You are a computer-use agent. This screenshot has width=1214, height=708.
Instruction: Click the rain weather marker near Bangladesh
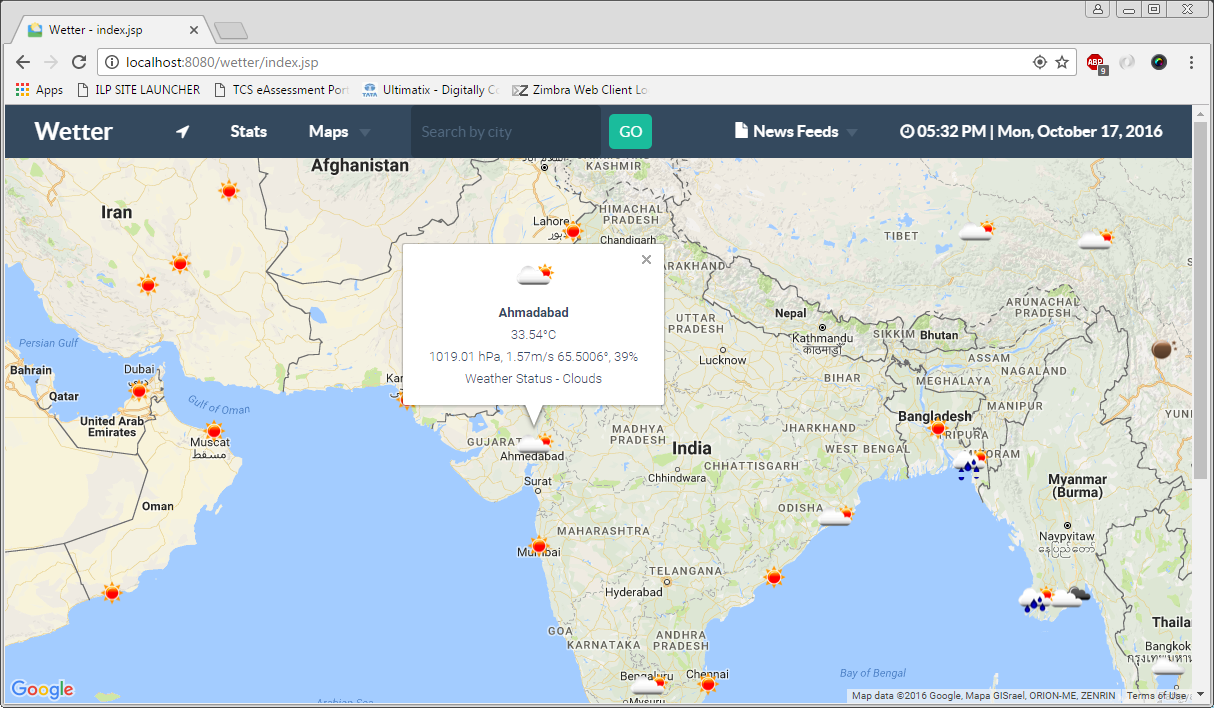(x=966, y=466)
